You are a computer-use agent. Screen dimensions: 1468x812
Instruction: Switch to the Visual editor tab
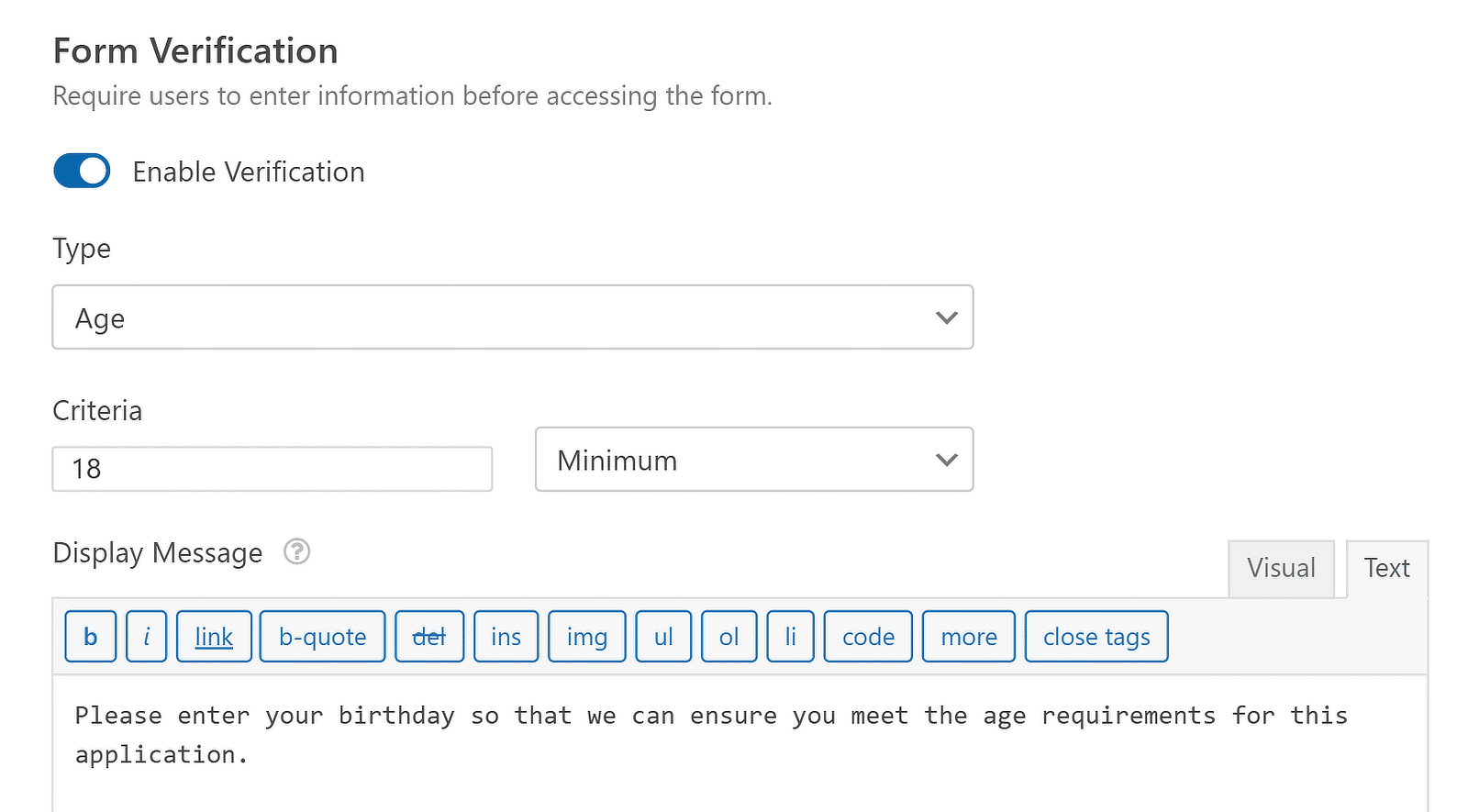1280,568
